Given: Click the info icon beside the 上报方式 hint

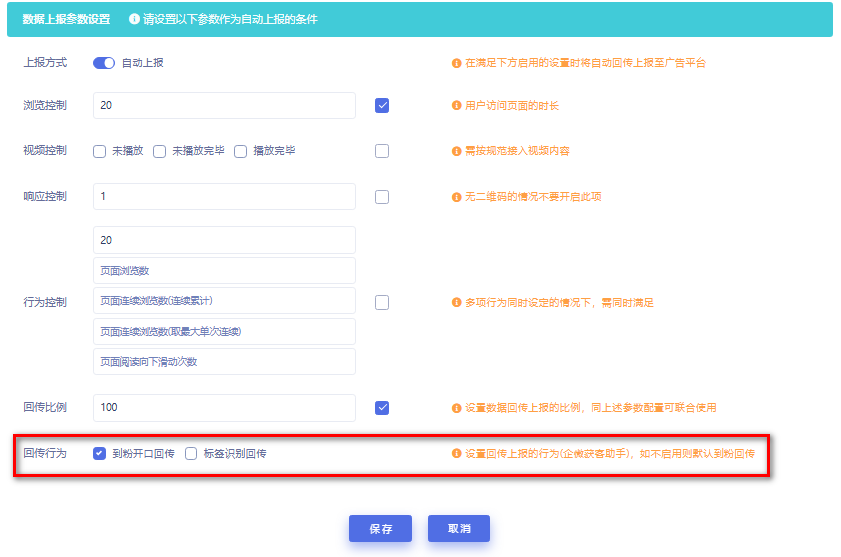Looking at the screenshot, I should [457, 63].
